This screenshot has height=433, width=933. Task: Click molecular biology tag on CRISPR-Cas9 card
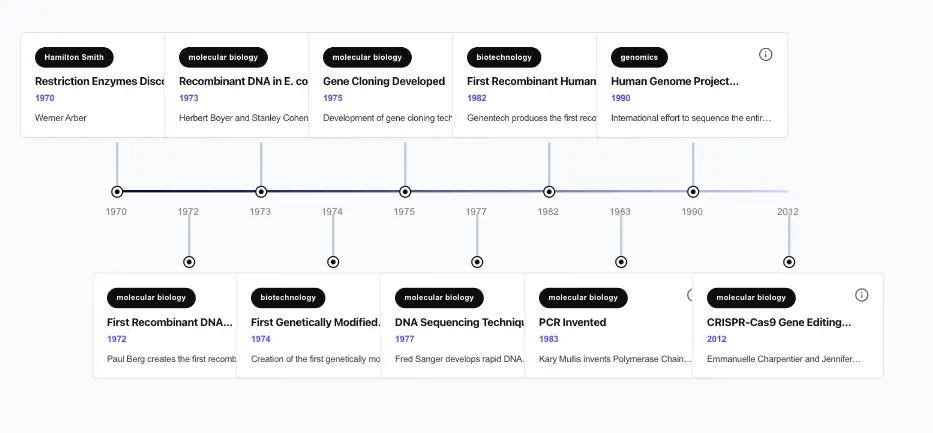(x=751, y=297)
